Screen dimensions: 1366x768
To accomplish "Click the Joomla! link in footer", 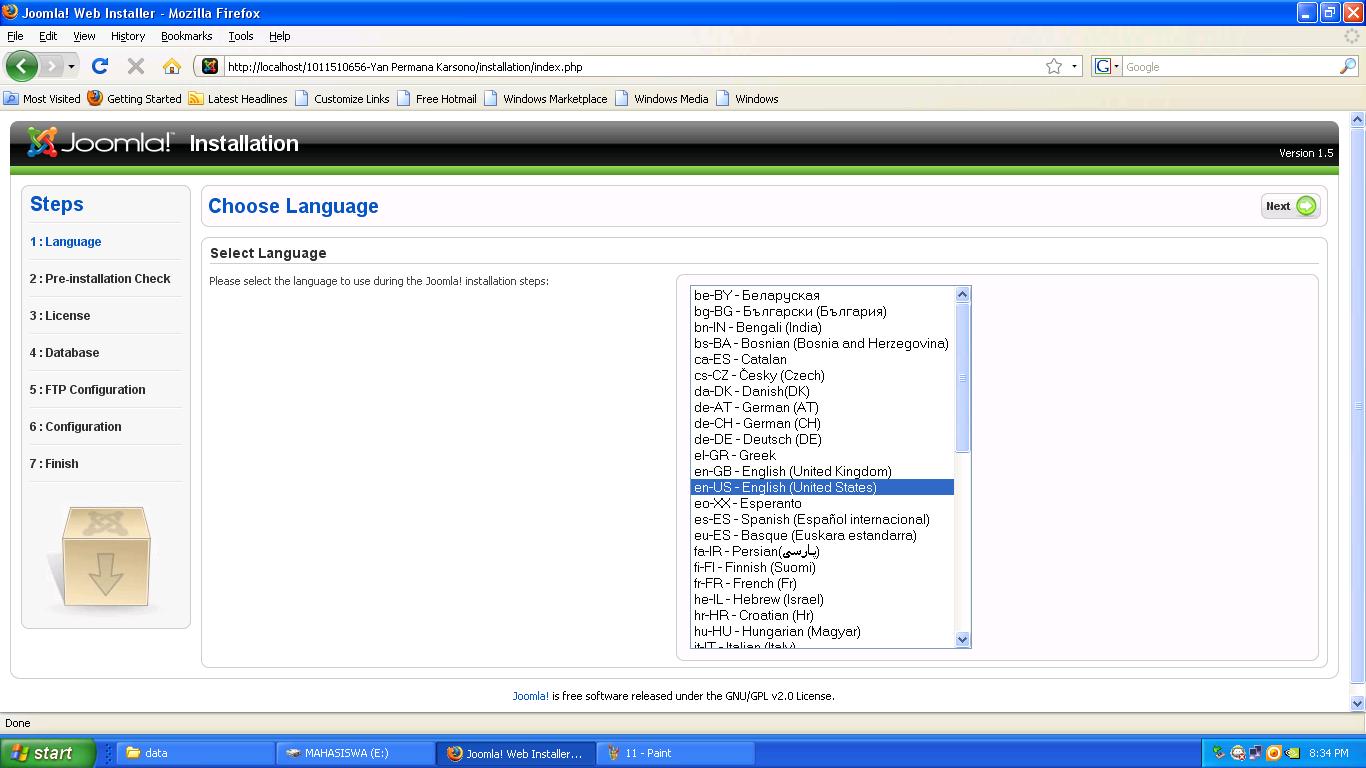I will pyautogui.click(x=530, y=696).
